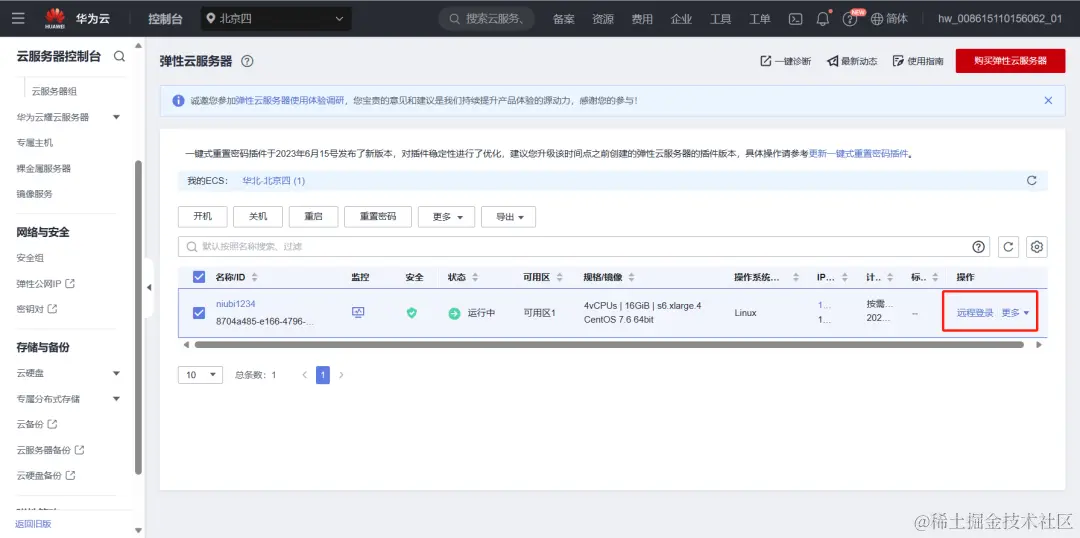
Task: Expand 专属分布式存储 sidebar section
Action: (116, 399)
